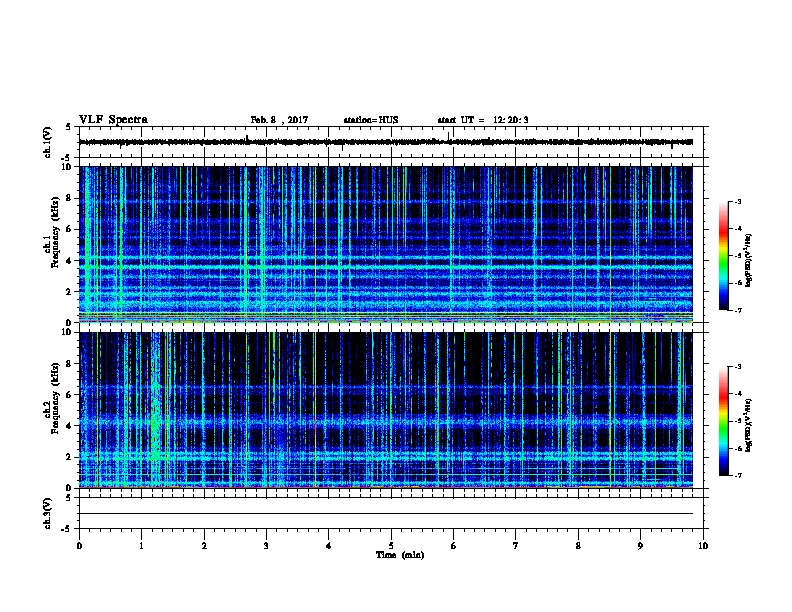Image resolution: width=792 pixels, height=612 pixels.
Task: Click the ch.1 spectrogram color scale bar
Action: (724, 256)
